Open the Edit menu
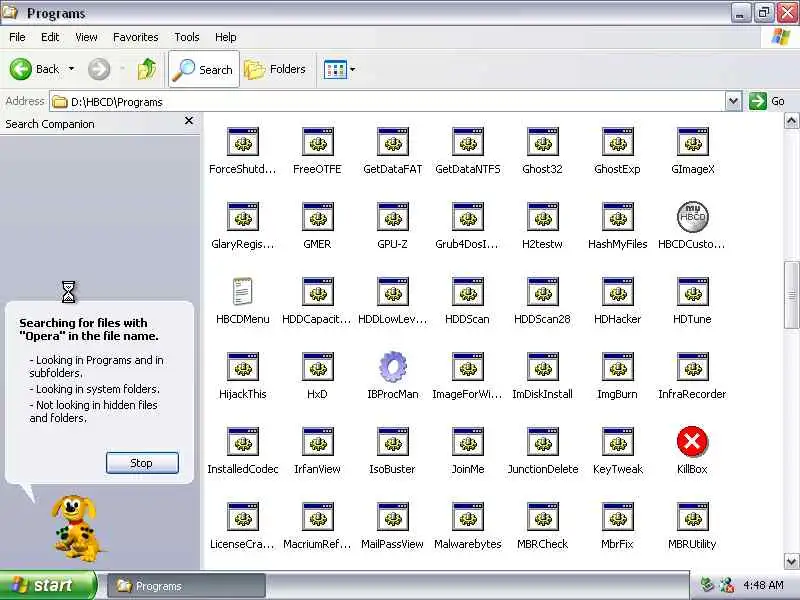 coord(50,37)
